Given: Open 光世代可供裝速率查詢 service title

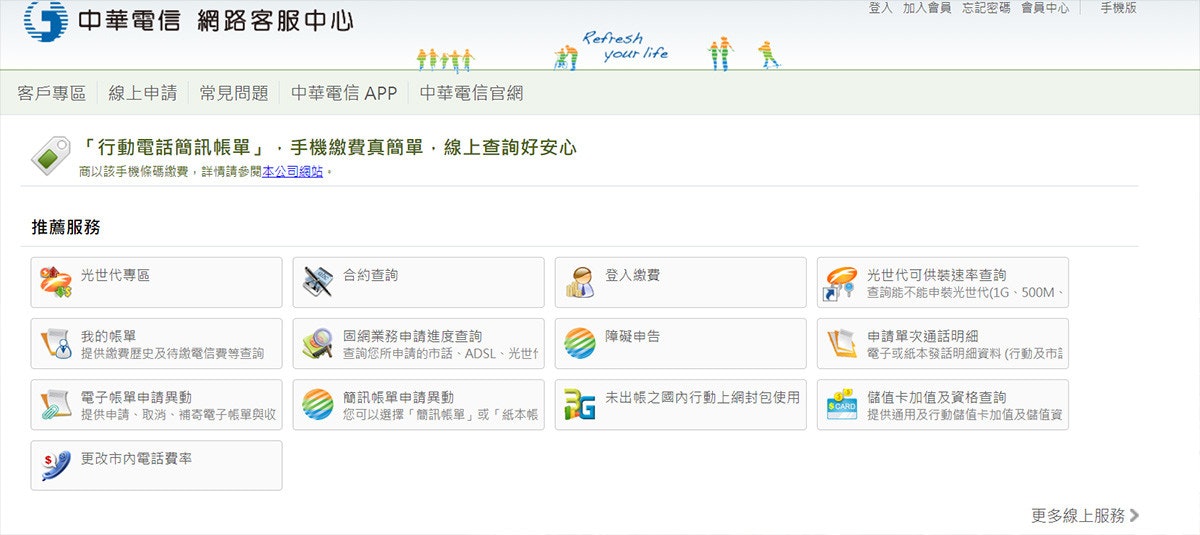Looking at the screenshot, I should pyautogui.click(x=936, y=275).
